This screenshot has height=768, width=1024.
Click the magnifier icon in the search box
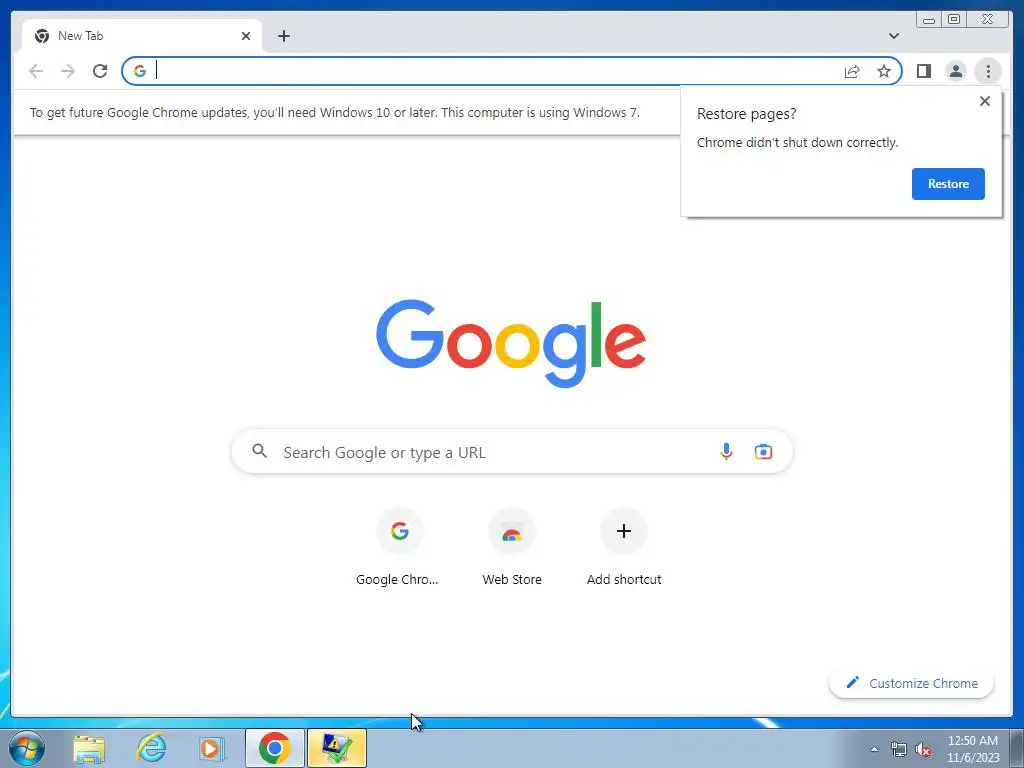260,451
